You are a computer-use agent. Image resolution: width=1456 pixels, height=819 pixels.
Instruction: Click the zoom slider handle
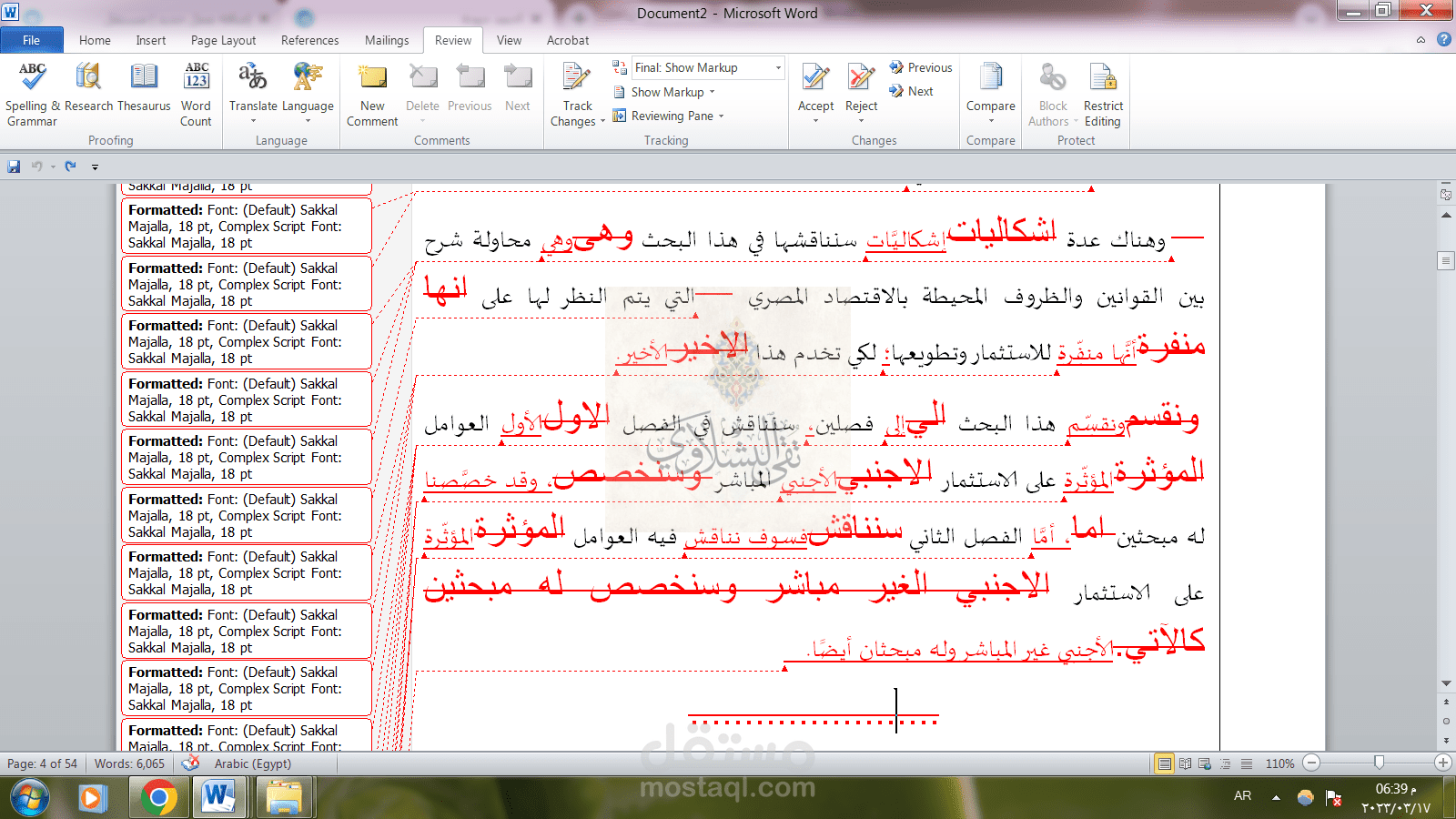coord(1379,763)
